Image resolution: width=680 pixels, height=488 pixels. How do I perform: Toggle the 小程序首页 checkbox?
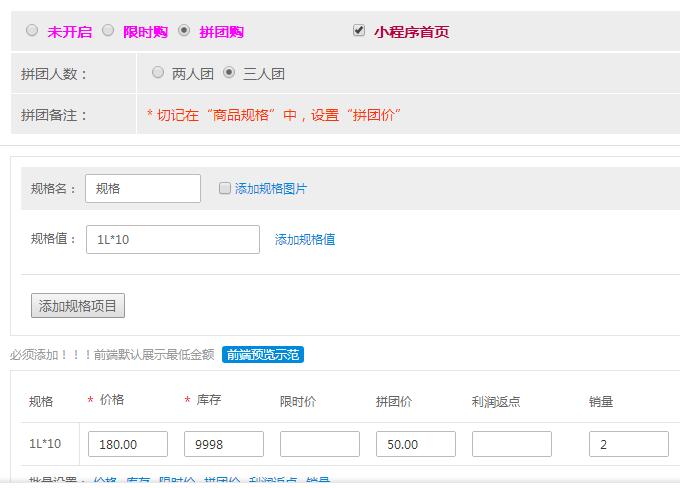(359, 31)
